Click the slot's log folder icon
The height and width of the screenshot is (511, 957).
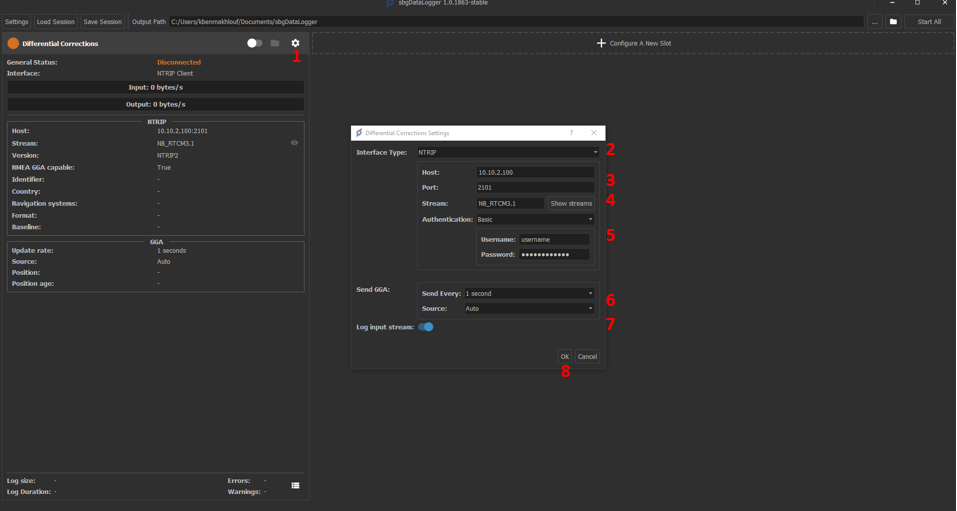(x=275, y=43)
